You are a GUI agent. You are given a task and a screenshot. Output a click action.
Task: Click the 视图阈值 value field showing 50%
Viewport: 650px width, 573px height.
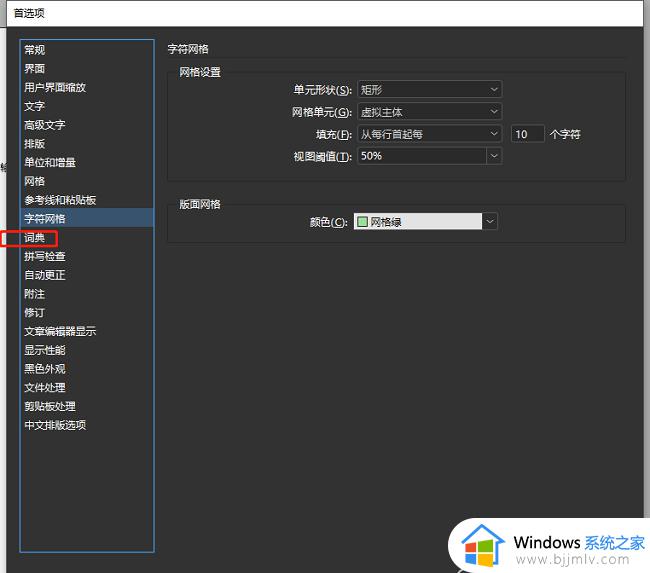[x=422, y=156]
